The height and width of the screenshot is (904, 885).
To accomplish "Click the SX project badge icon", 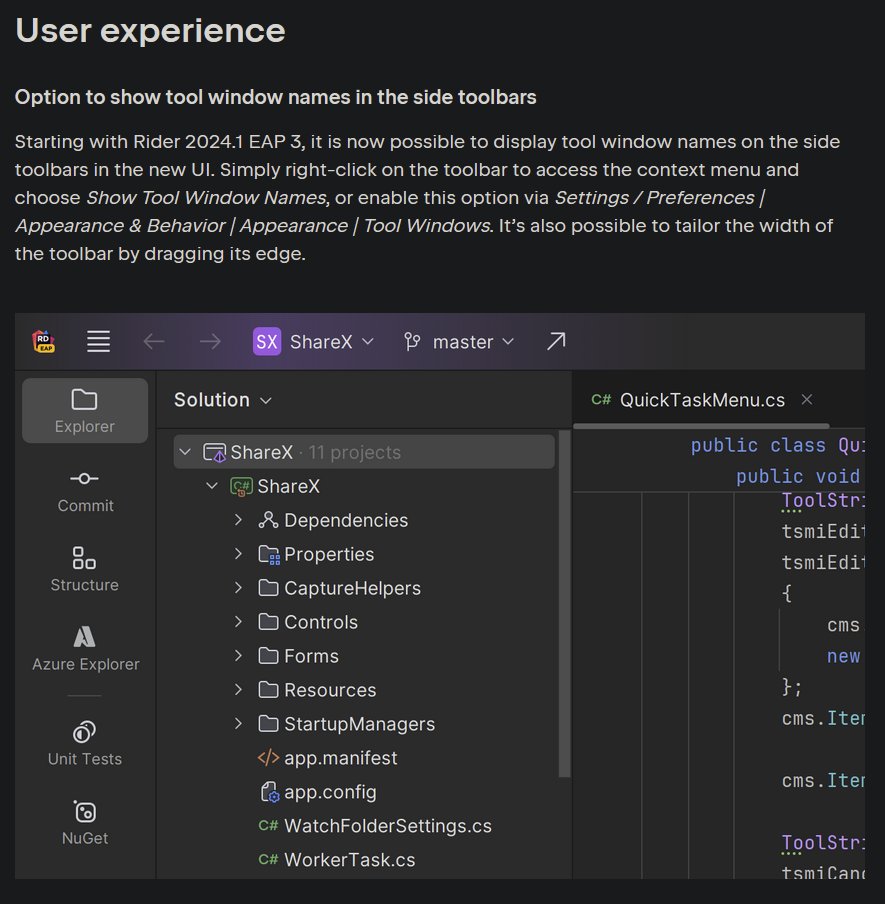I will [x=266, y=341].
